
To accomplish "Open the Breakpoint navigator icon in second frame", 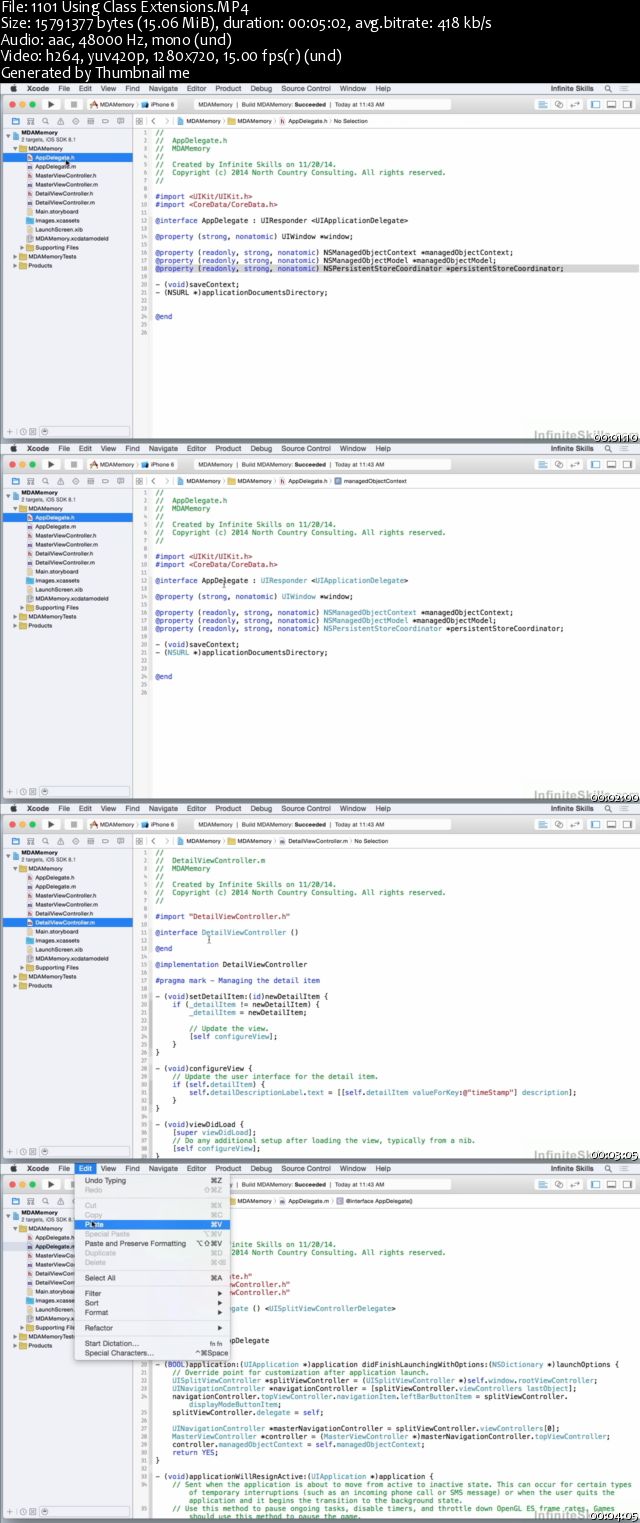I will 104,480.
